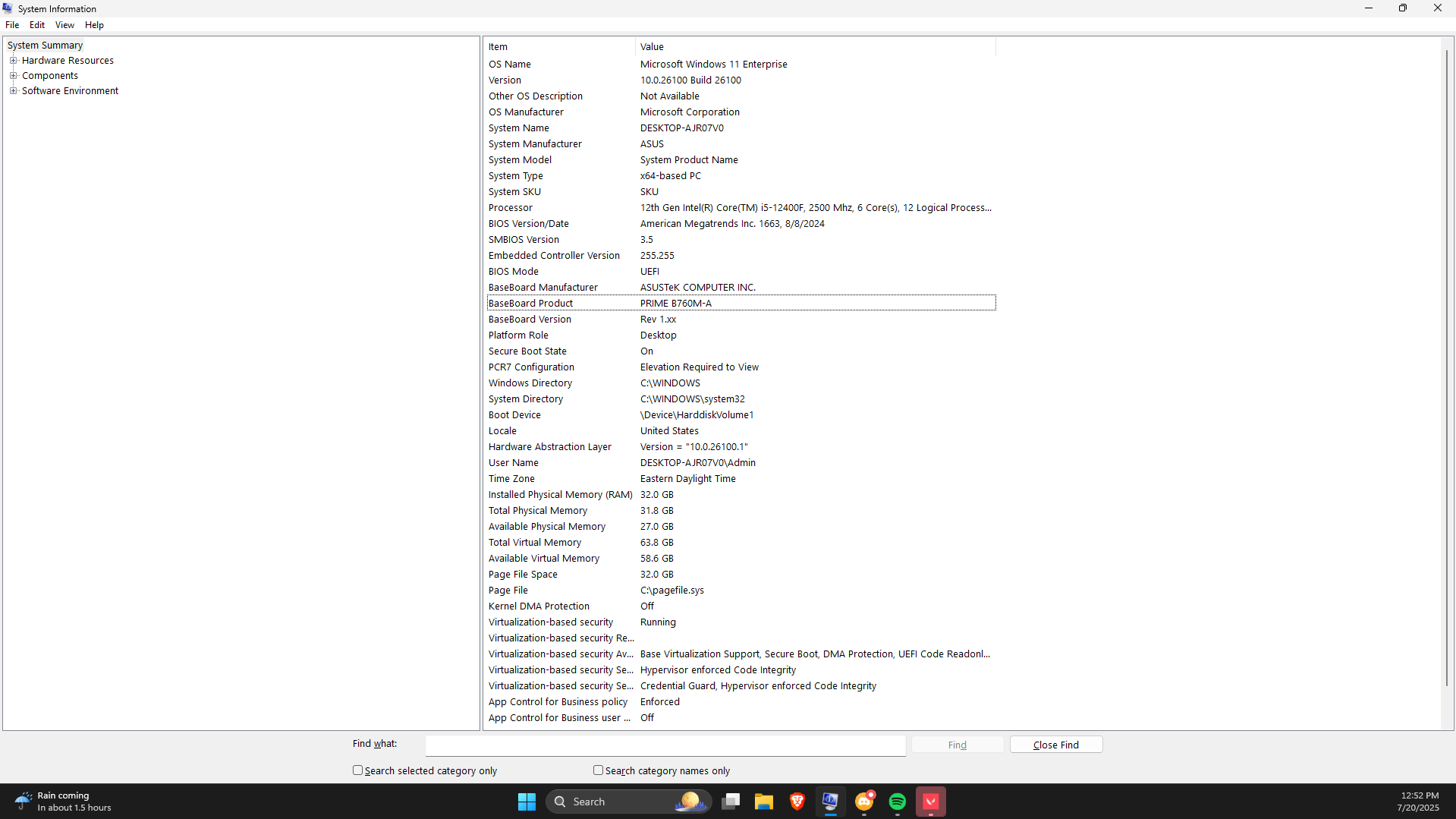
Task: Expand the Components node
Action: (x=13, y=75)
